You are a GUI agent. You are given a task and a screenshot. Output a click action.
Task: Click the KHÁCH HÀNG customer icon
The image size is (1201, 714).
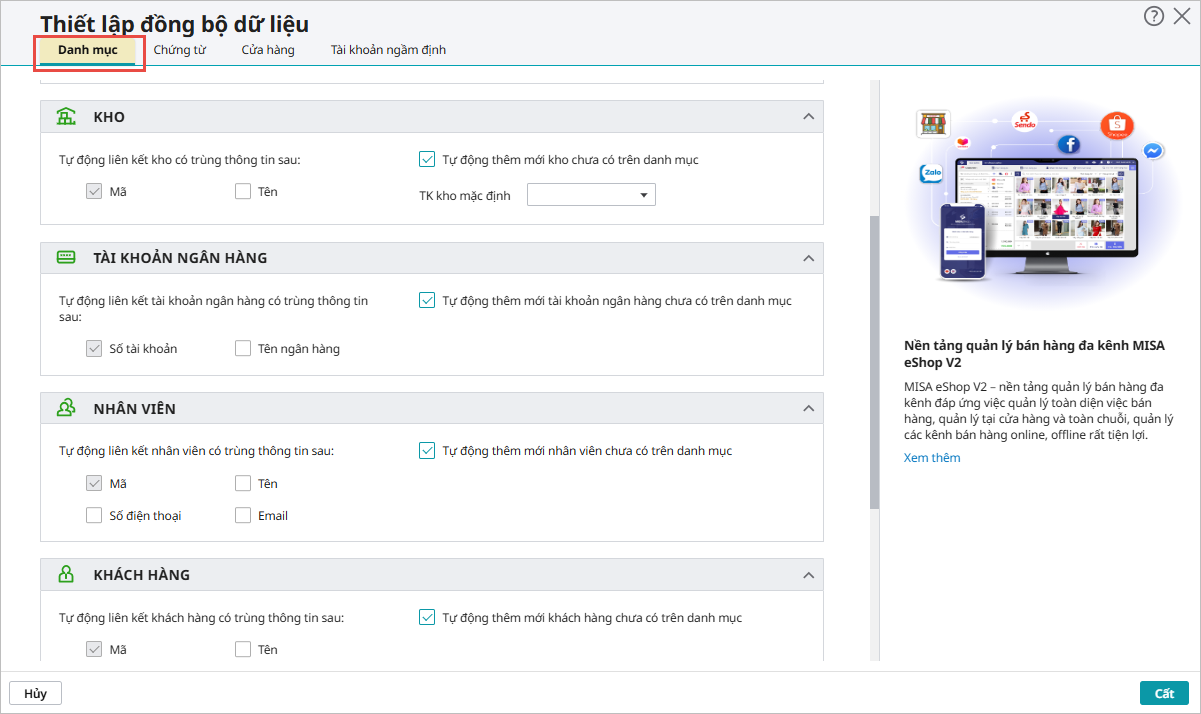tap(66, 575)
